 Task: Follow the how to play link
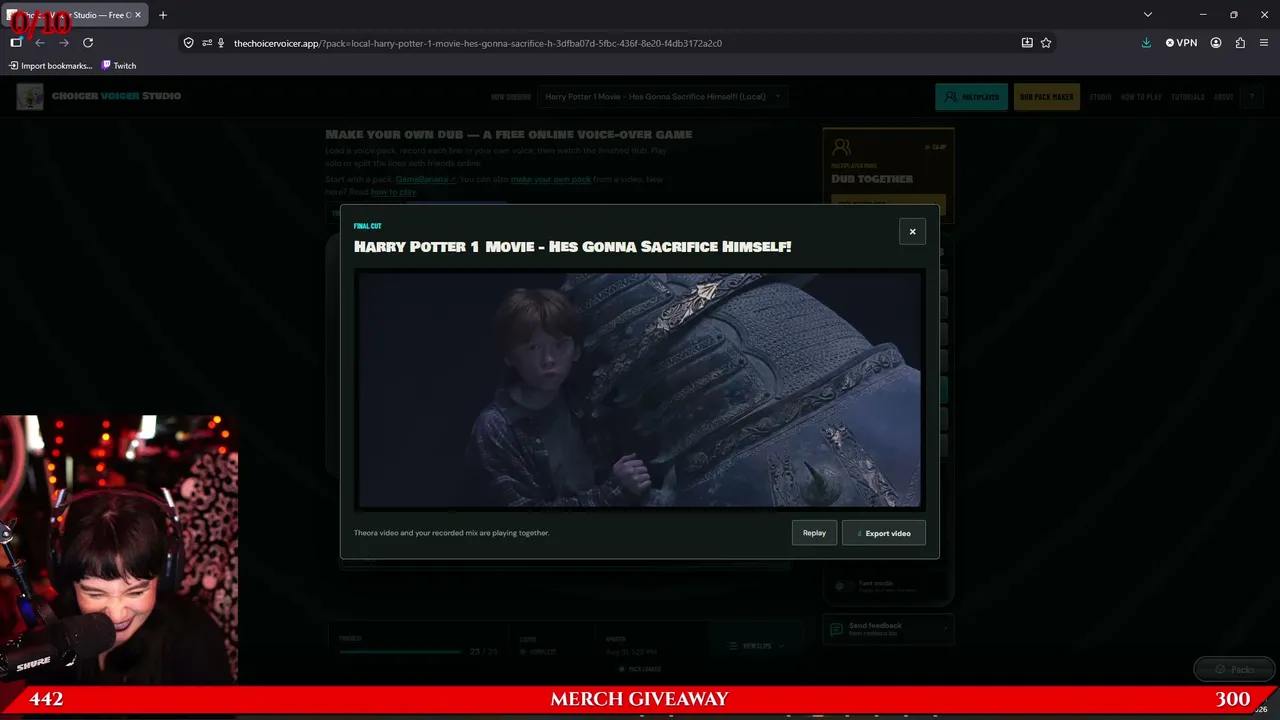tap(393, 192)
